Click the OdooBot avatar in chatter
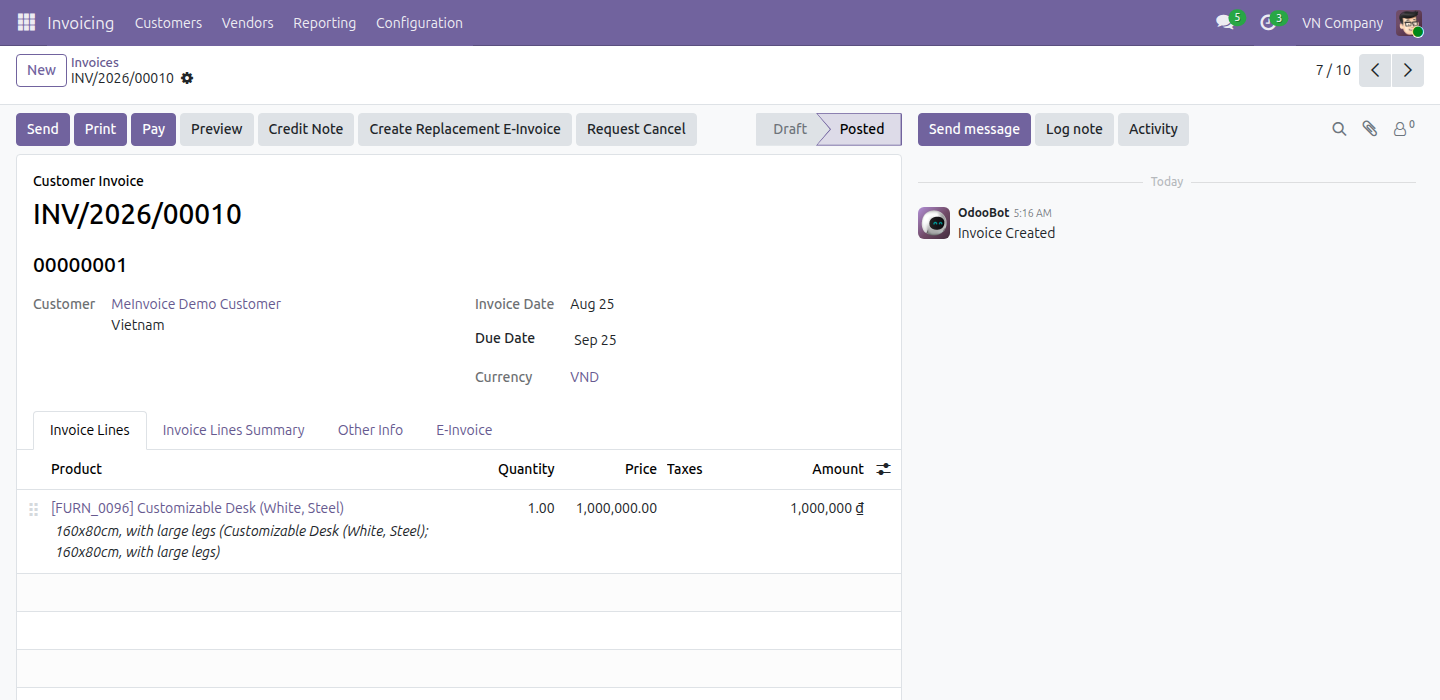This screenshot has height=700, width=1440. (934, 223)
